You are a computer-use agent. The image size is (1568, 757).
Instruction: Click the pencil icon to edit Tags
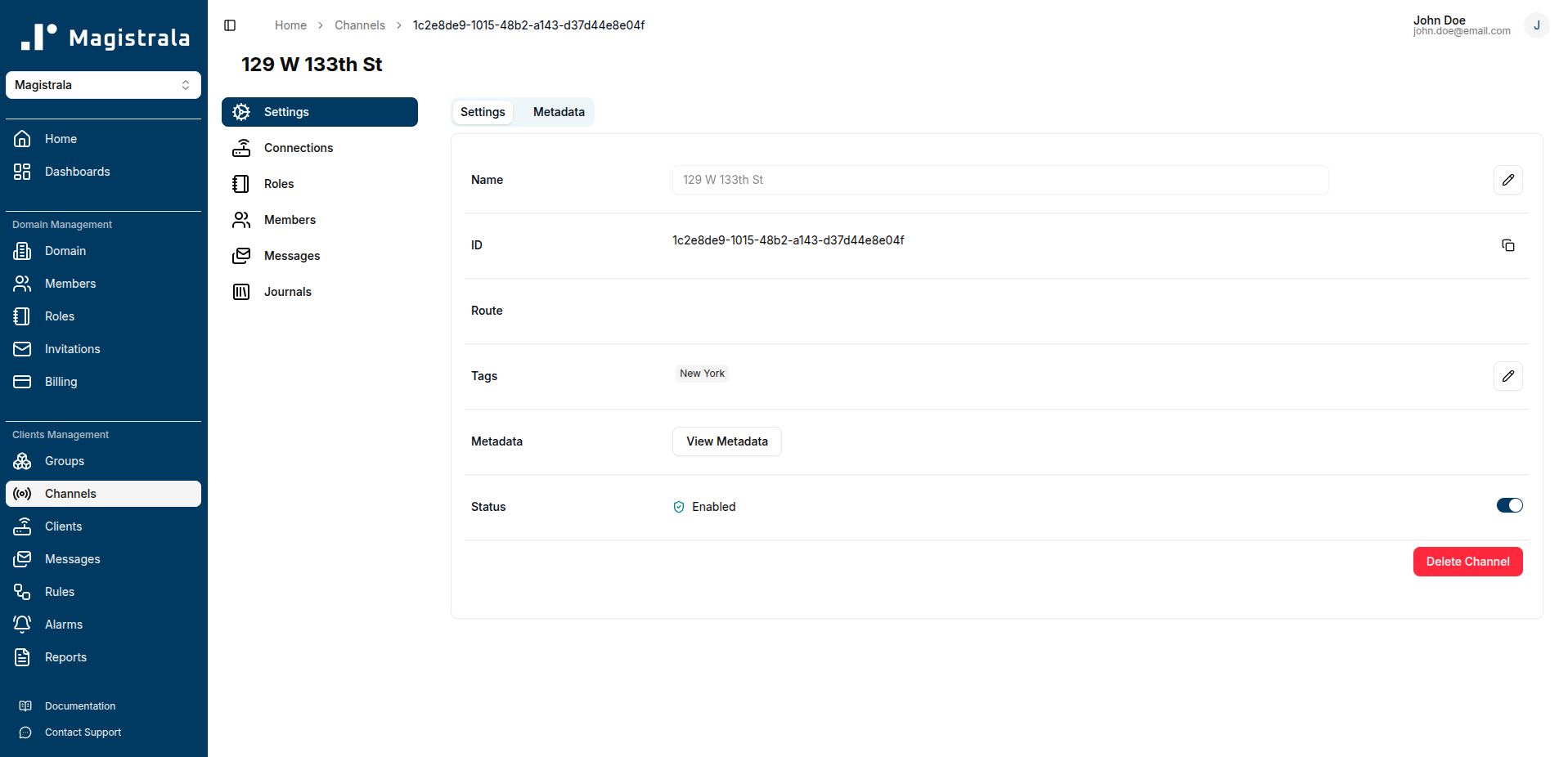coord(1507,377)
